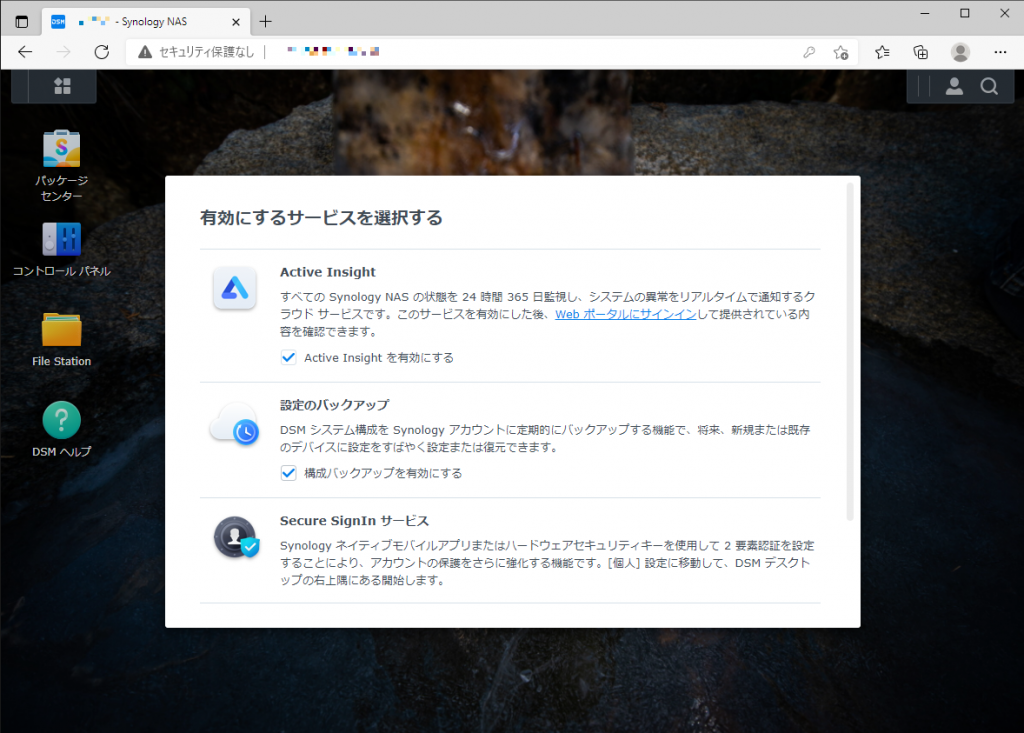Open the saved password key icon
The width and height of the screenshot is (1024, 733).
(x=809, y=52)
